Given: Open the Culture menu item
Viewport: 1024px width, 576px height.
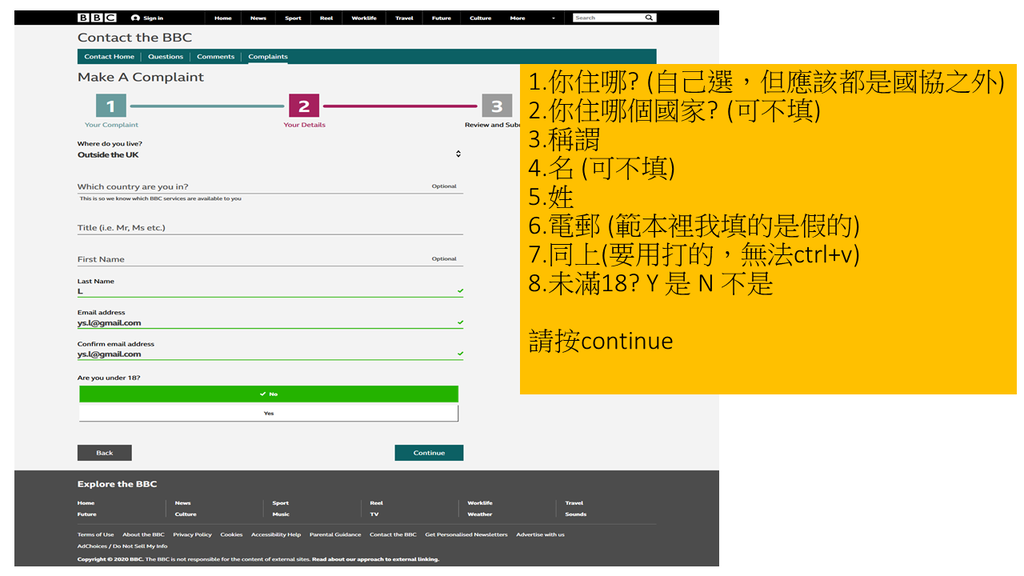Looking at the screenshot, I should 480,18.
